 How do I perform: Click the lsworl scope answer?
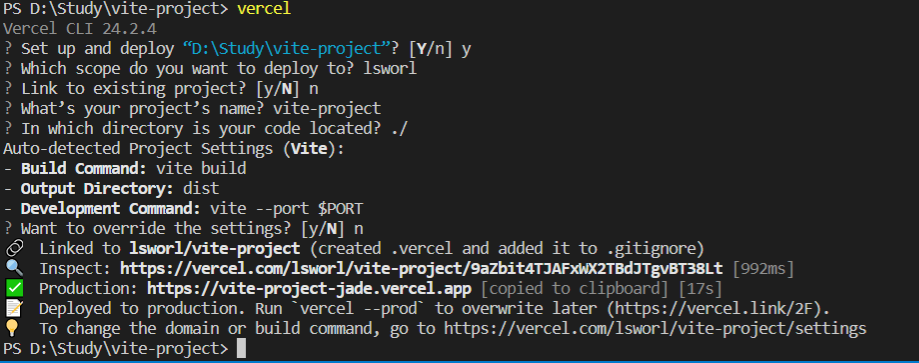pyautogui.click(x=390, y=69)
